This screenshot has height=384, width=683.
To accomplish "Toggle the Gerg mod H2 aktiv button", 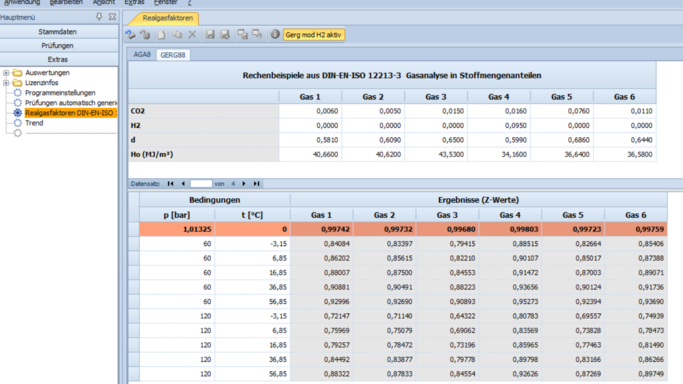I will (x=314, y=35).
